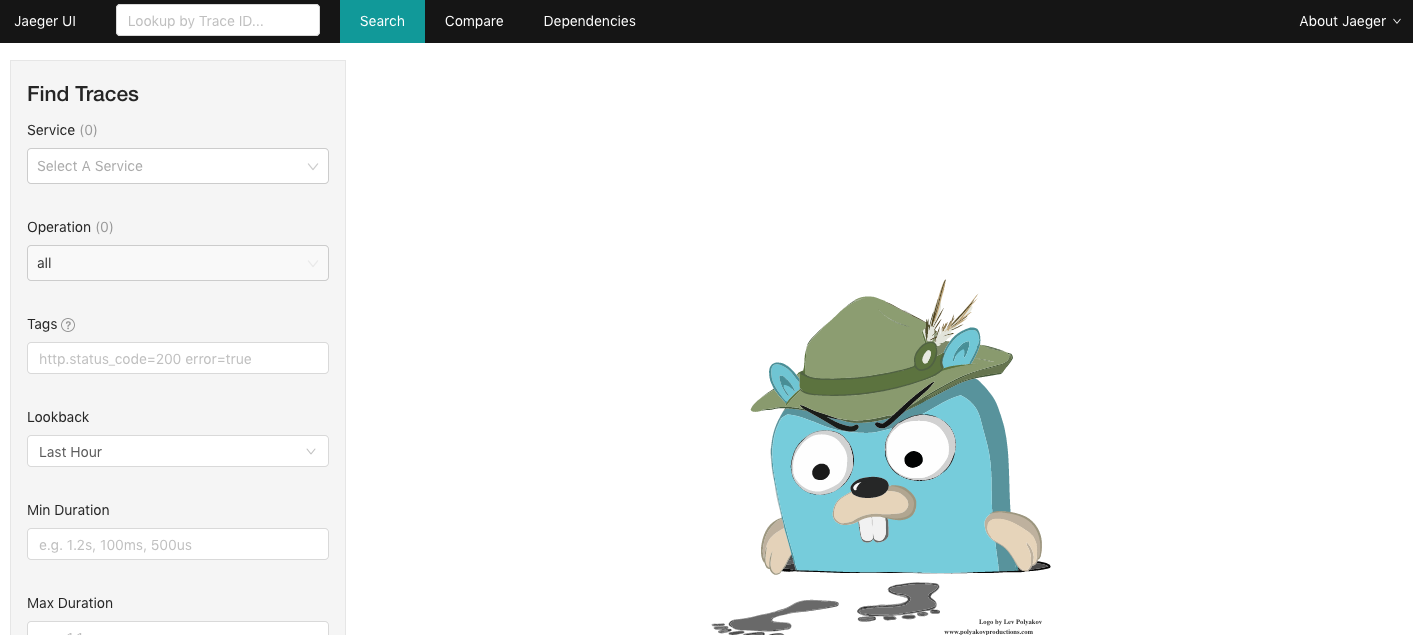1413x635 pixels.
Task: Expand the Operation dropdown showing all
Action: pos(178,263)
